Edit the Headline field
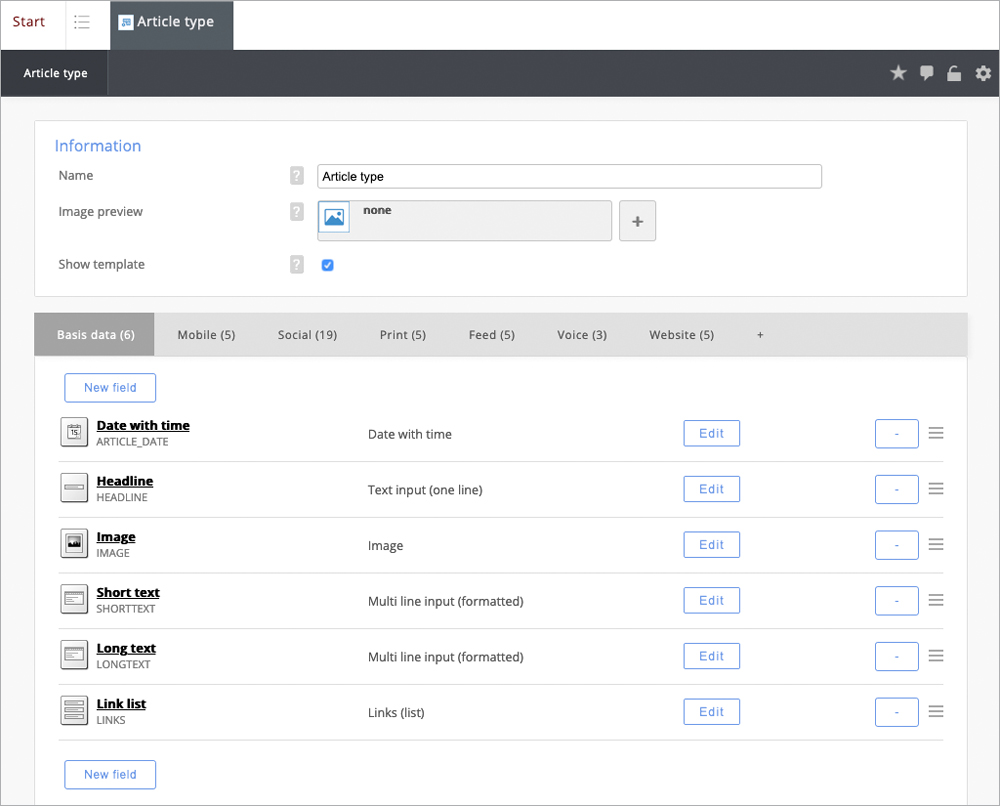This screenshot has width=1000, height=806. [x=711, y=489]
